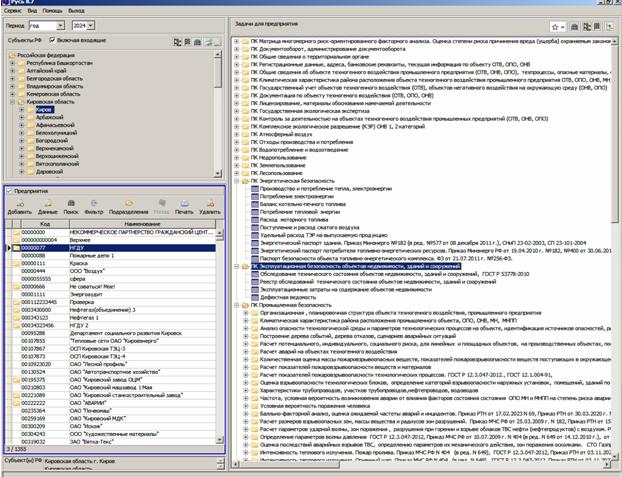Viewport: 622px width, 477px height.
Task: Open the Сервис menu
Action: pyautogui.click(x=13, y=11)
